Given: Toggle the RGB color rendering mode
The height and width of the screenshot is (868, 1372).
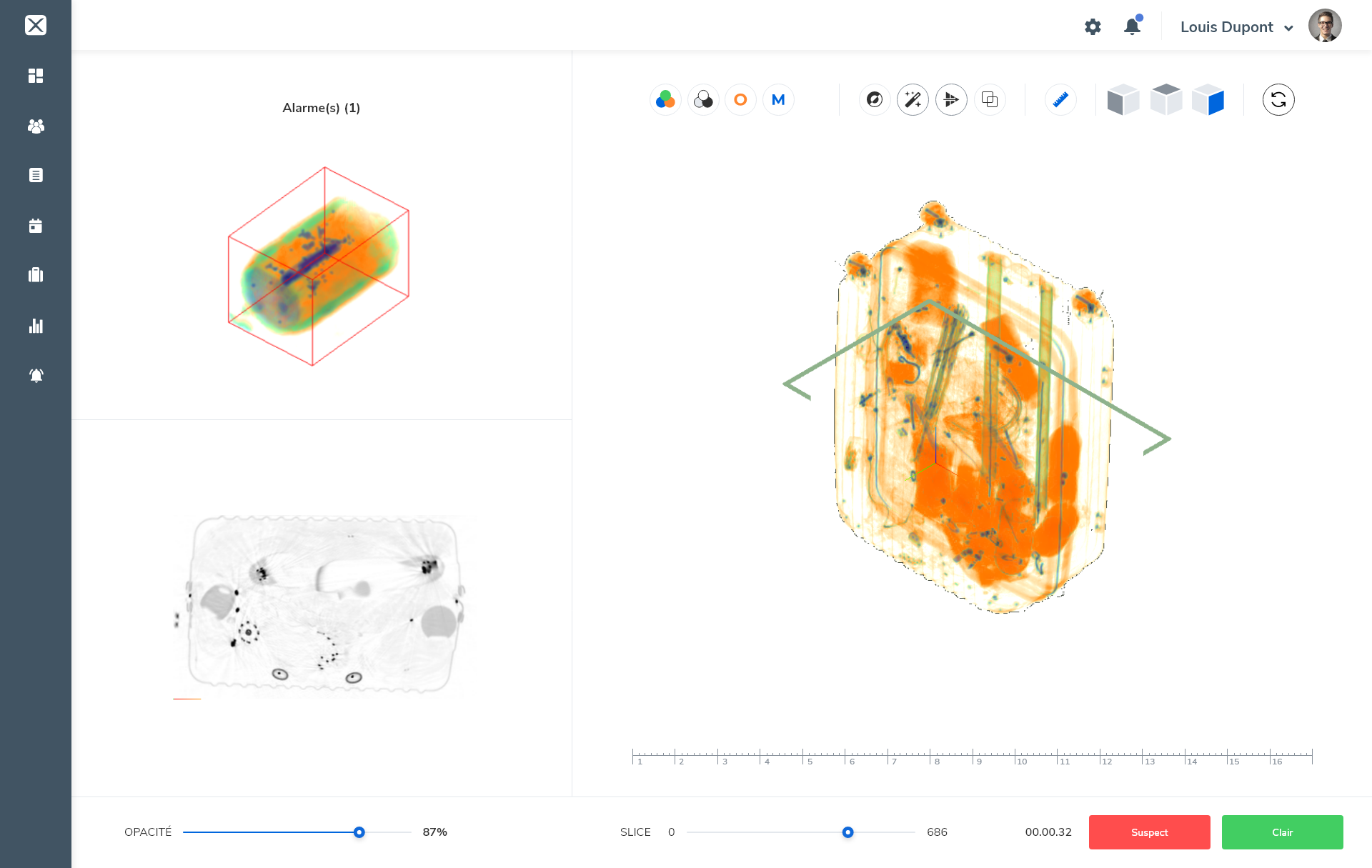Looking at the screenshot, I should 665,100.
